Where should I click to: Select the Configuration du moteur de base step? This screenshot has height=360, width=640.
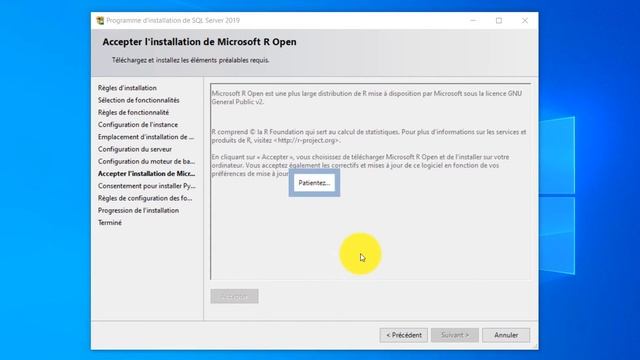click(146, 161)
